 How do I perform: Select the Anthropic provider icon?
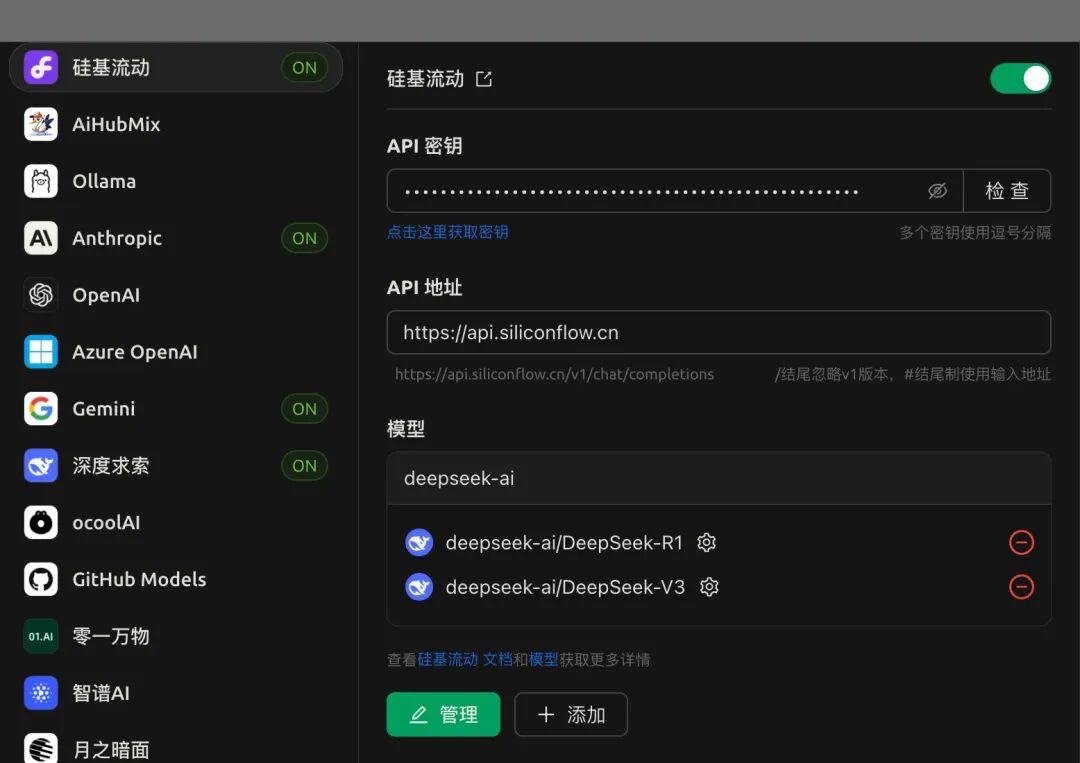41,238
